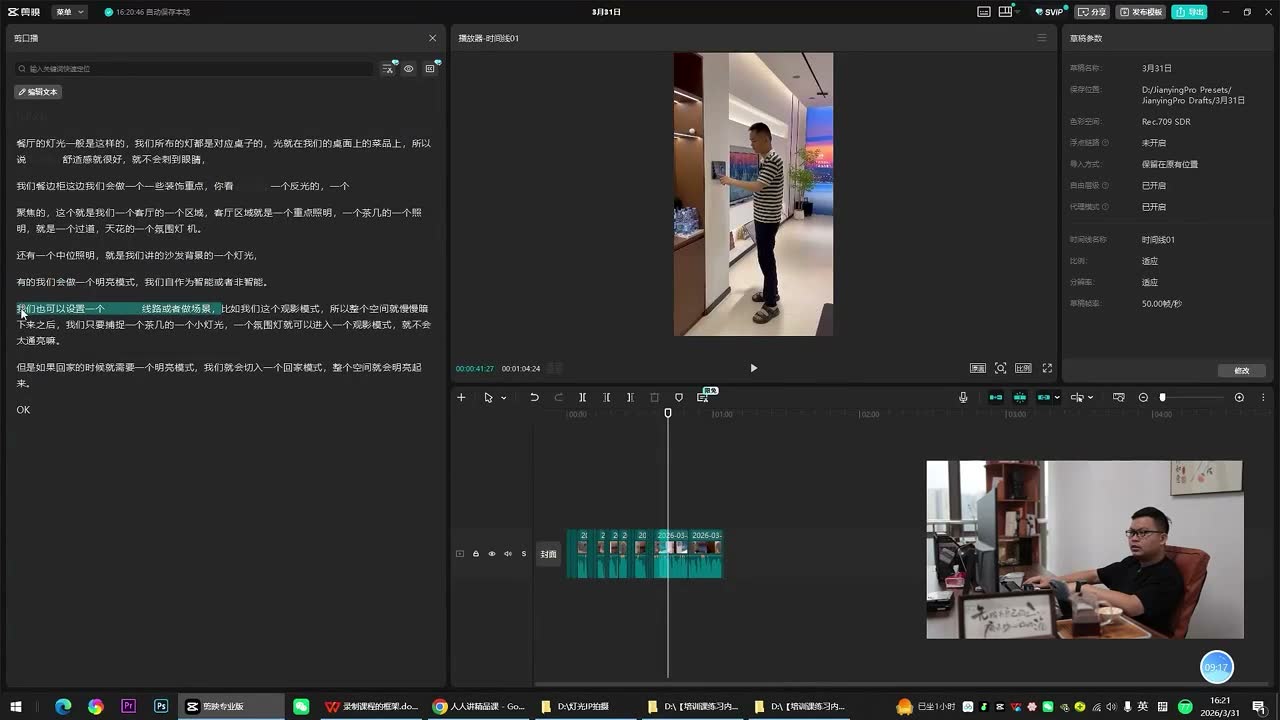Open WeChat from the taskbar
This screenshot has height=720, width=1280.
tap(301, 706)
